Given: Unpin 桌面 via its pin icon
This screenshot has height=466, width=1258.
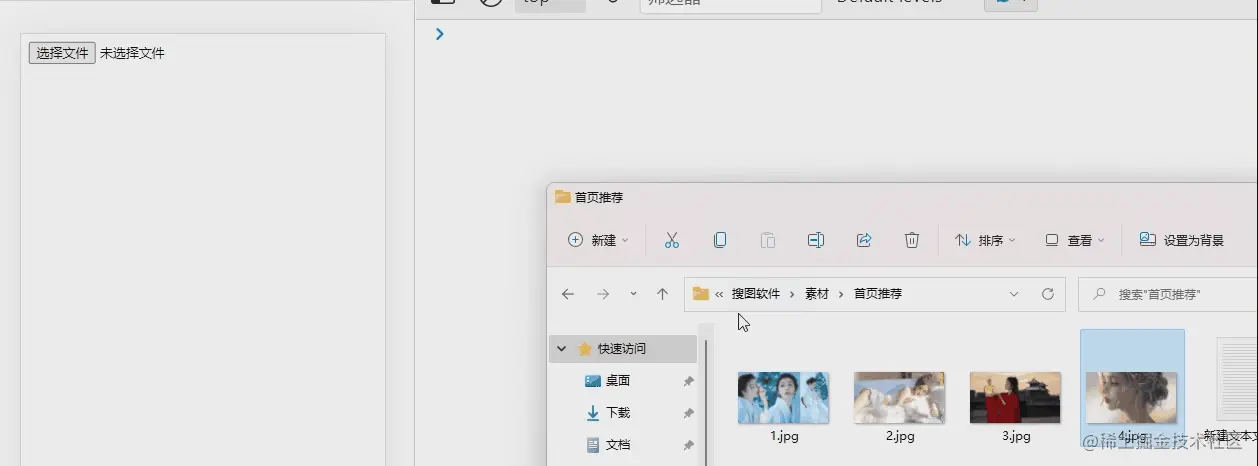Looking at the screenshot, I should click(x=688, y=381).
